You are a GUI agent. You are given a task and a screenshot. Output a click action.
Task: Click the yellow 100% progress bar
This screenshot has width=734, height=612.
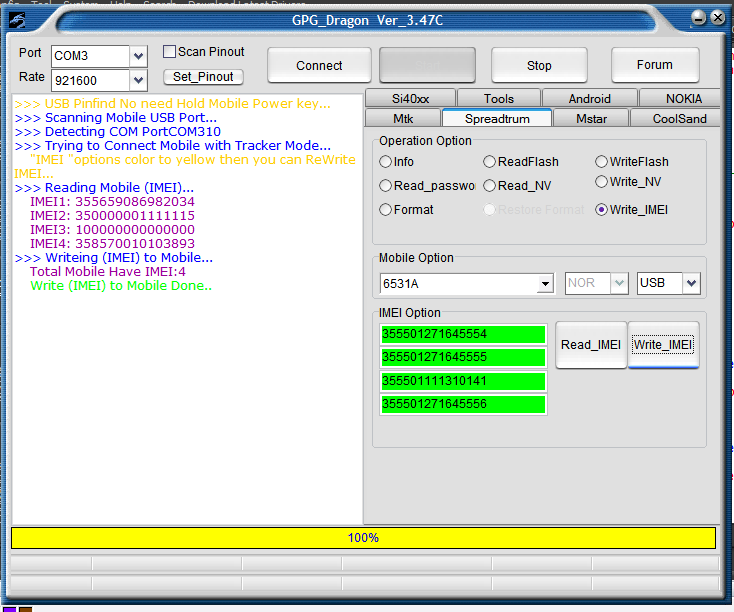[x=363, y=538]
